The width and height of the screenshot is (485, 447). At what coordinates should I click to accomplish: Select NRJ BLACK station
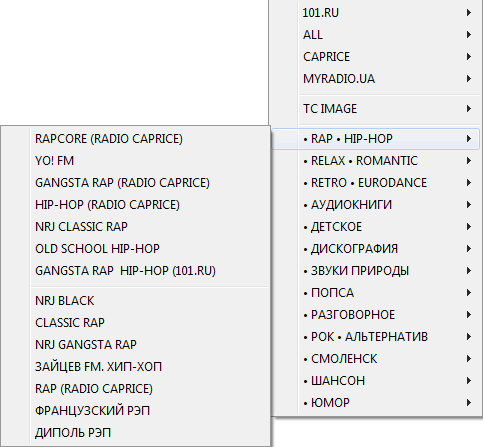(135, 301)
